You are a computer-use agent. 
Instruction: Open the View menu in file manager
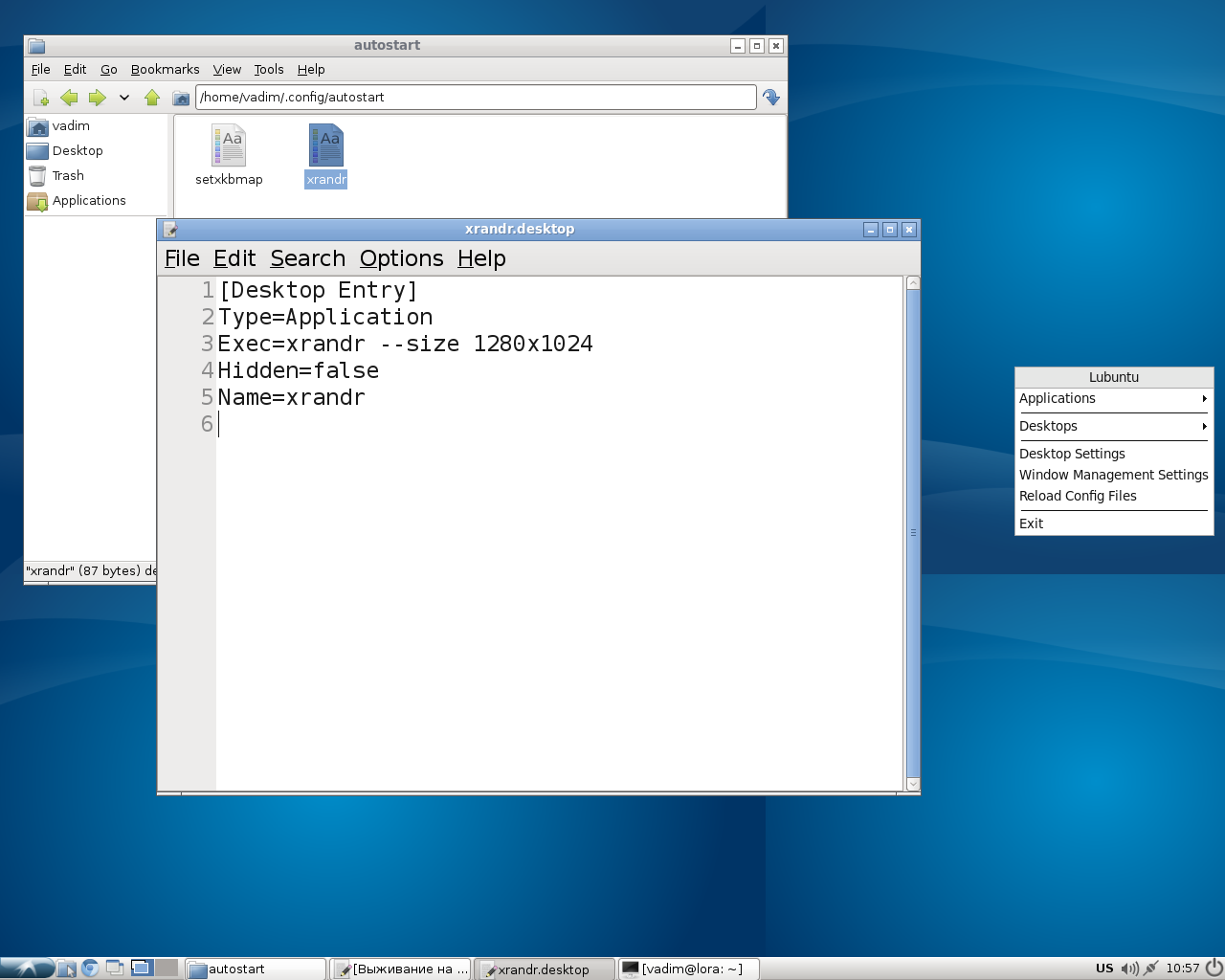[227, 70]
